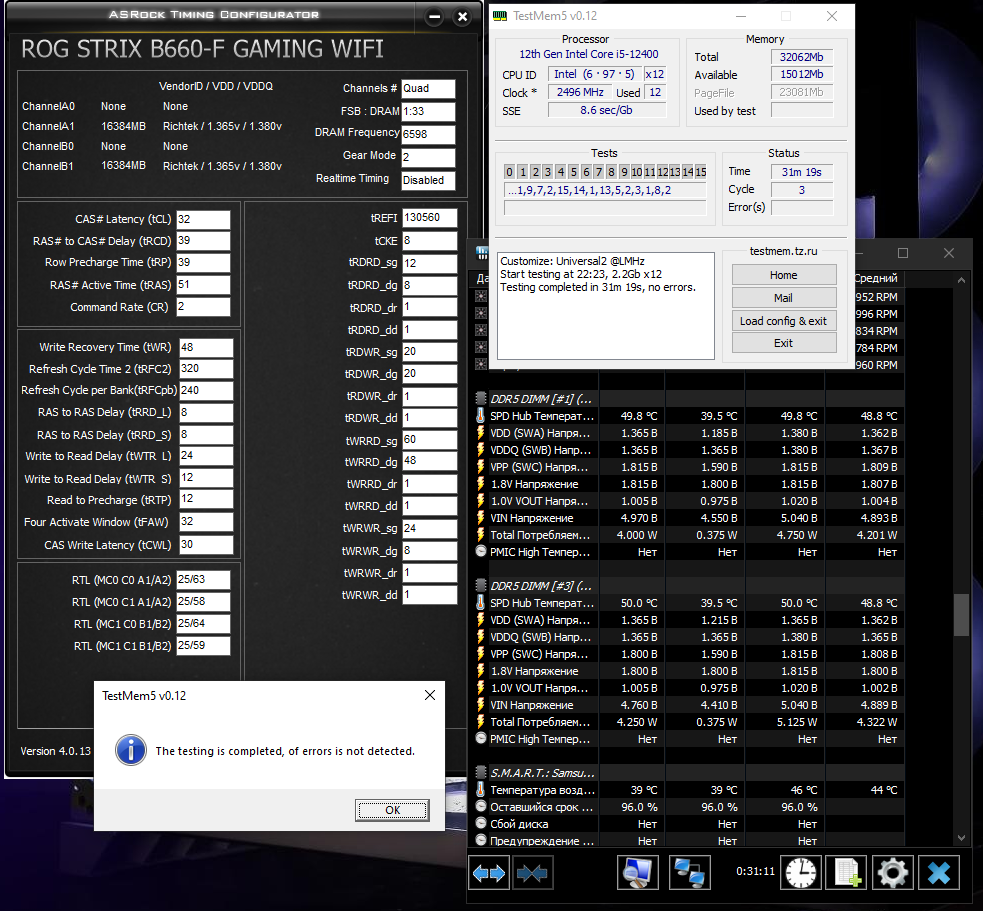The height and width of the screenshot is (911, 983).
Task: Click HWiNFO window title icon
Action: (481, 253)
